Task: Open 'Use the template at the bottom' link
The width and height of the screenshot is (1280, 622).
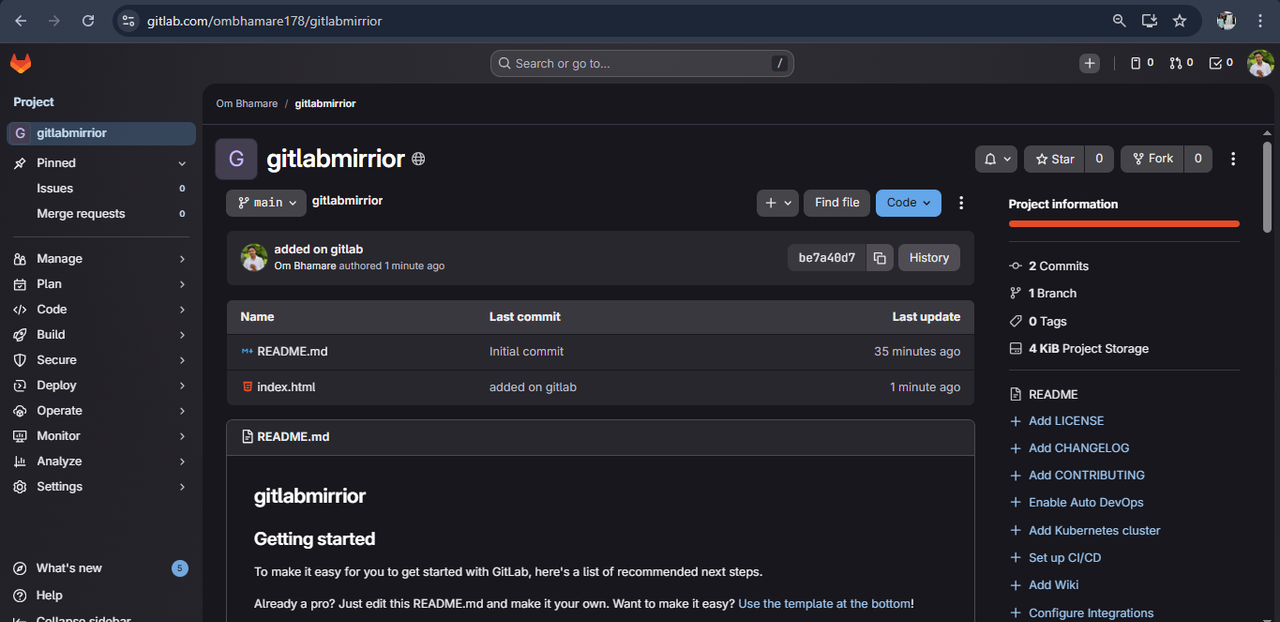Action: point(825,604)
